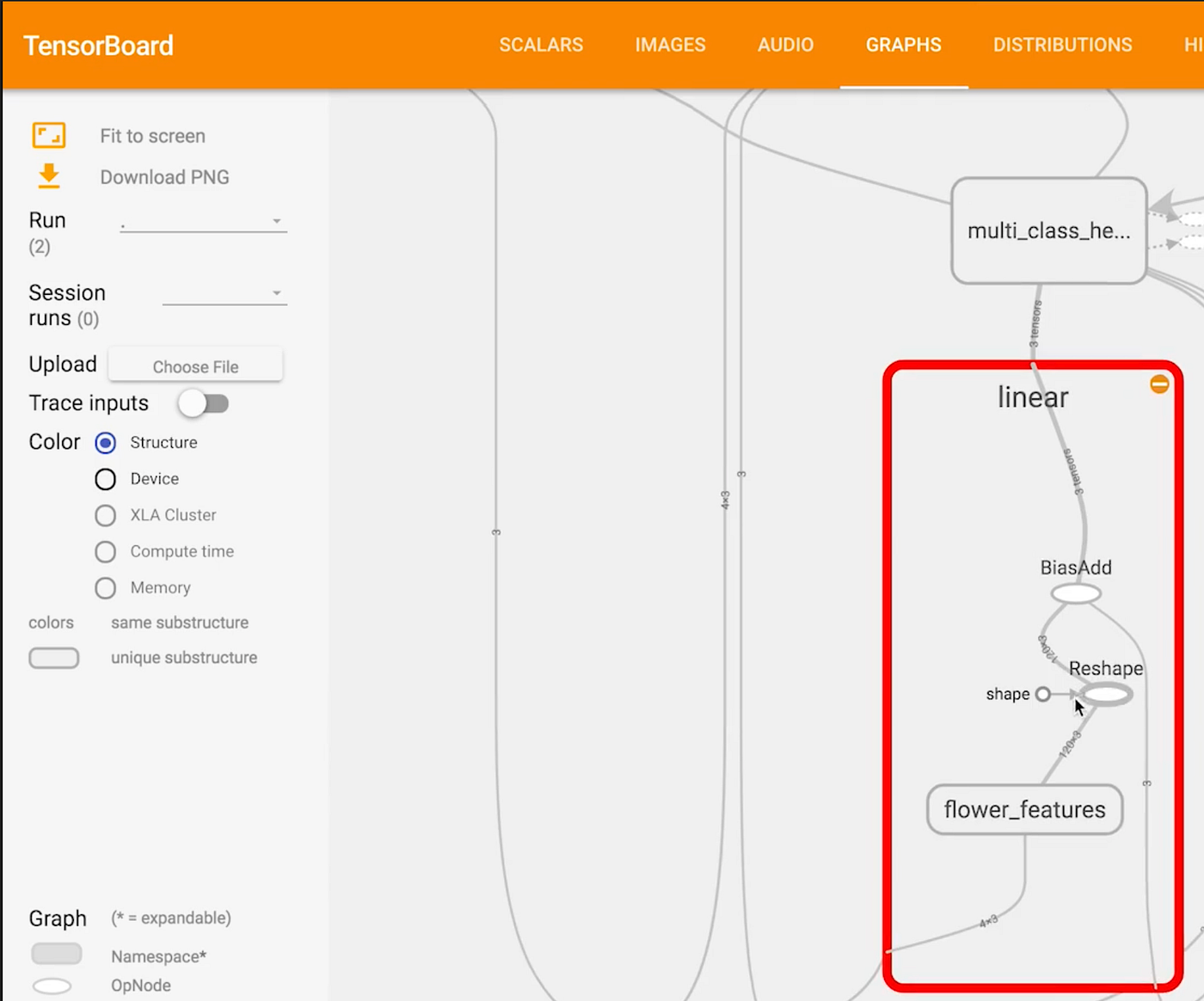Image resolution: width=1204 pixels, height=1001 pixels.
Task: Click the Download PNG label
Action: point(164,176)
